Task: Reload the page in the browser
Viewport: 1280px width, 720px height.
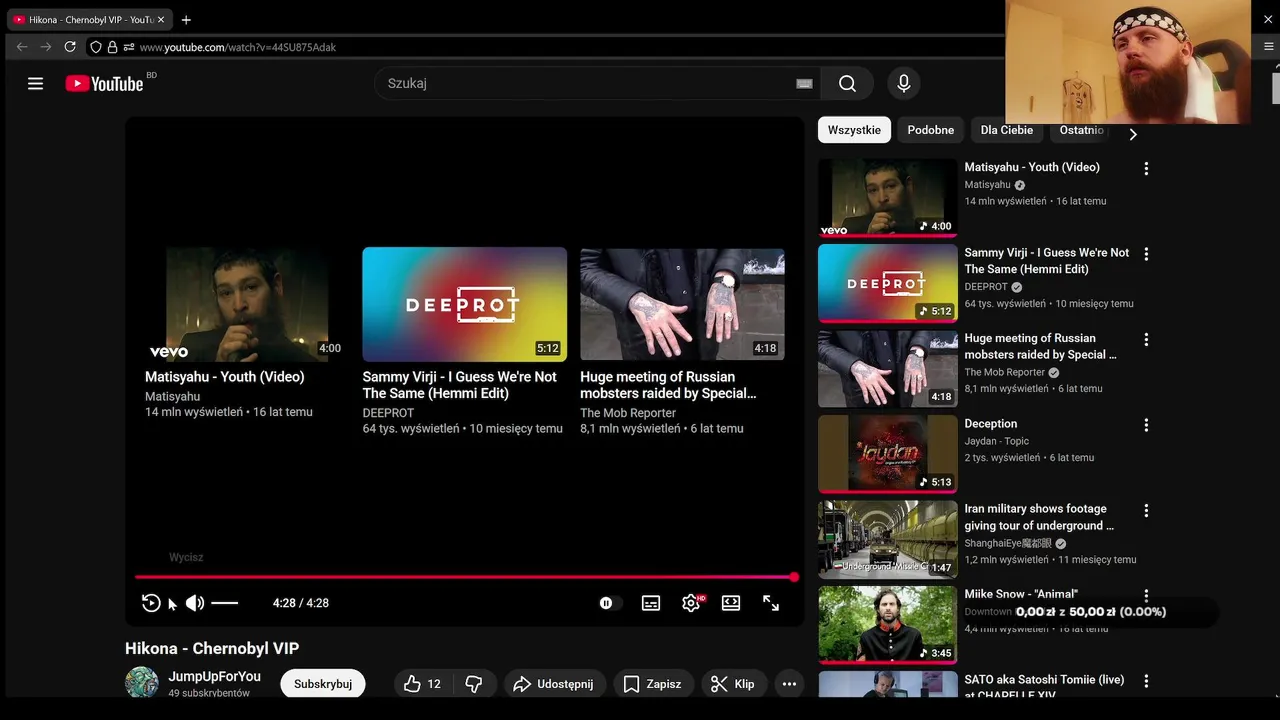Action: pyautogui.click(x=70, y=47)
